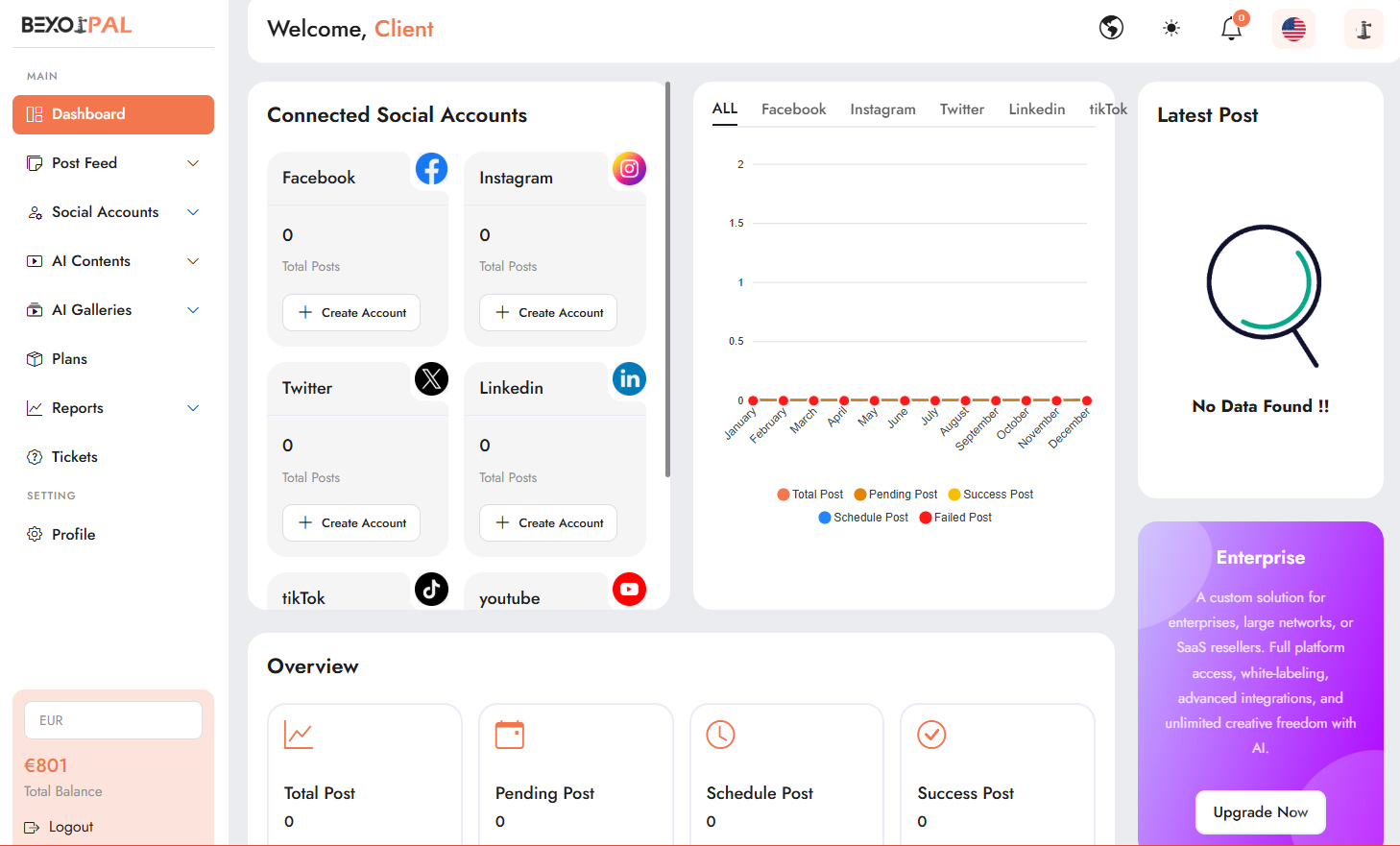
Task: Click the Success Post checkmark icon
Action: [x=931, y=735]
